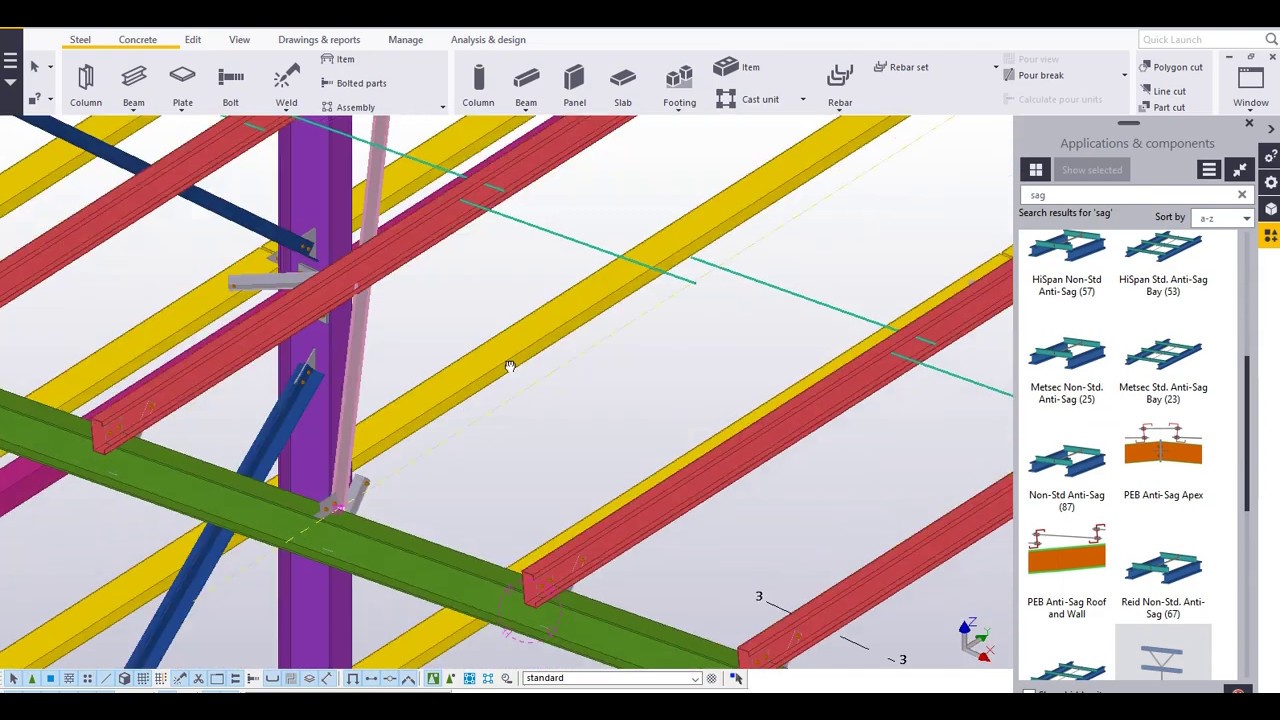Open the cube side pane icon
The height and width of the screenshot is (720, 1280).
coord(1271,209)
